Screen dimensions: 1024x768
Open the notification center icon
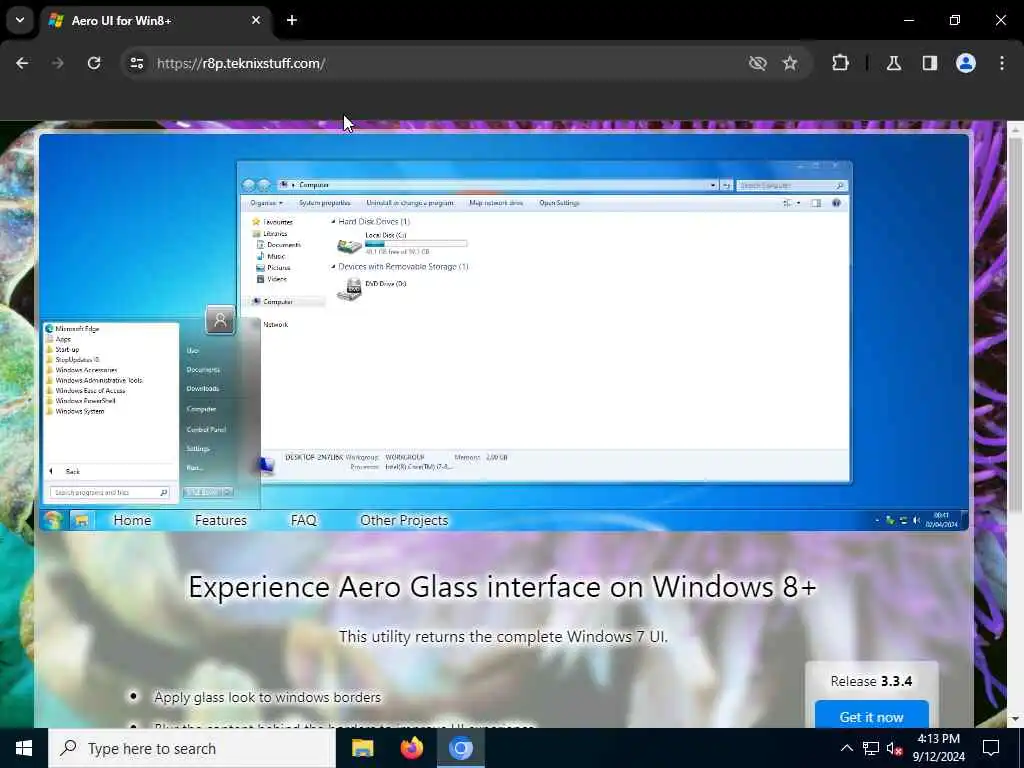[991, 748]
